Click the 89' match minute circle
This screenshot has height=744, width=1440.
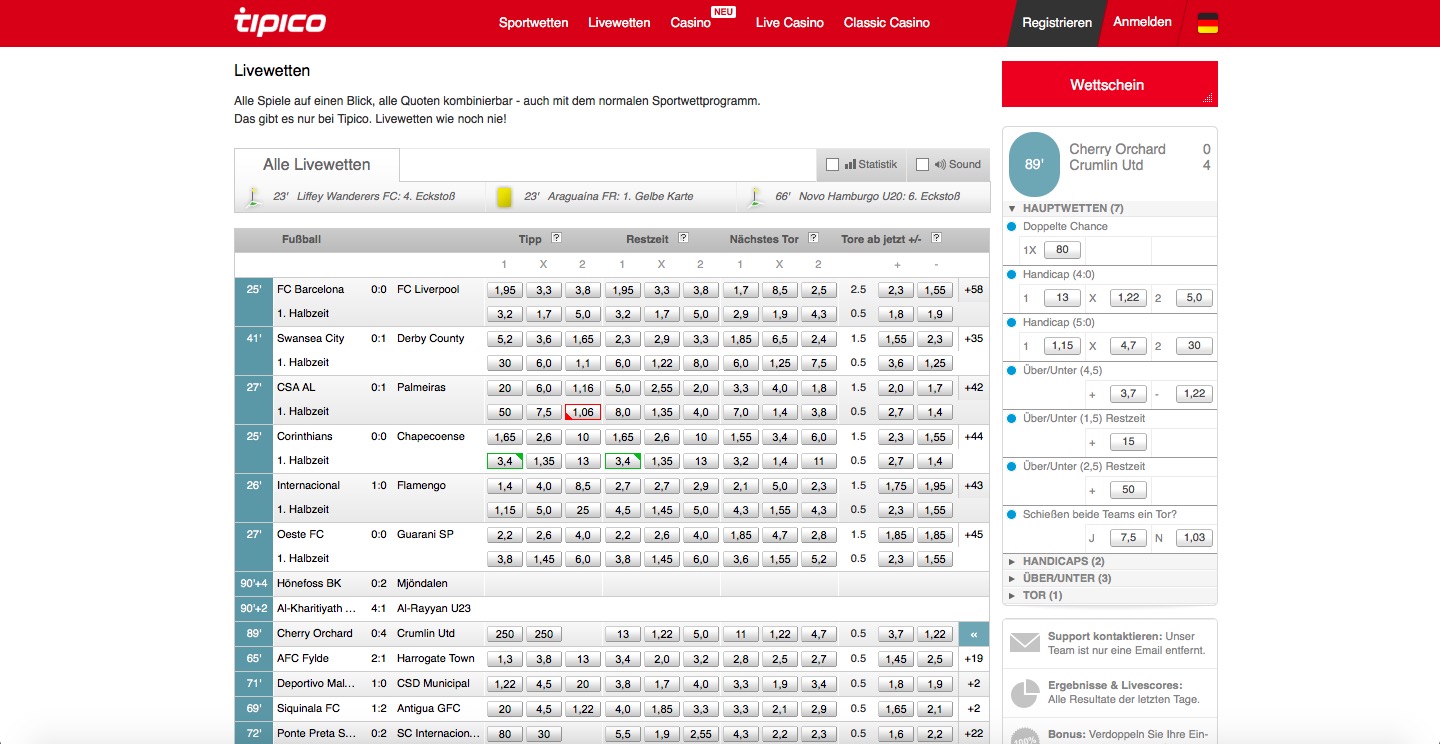click(1034, 163)
